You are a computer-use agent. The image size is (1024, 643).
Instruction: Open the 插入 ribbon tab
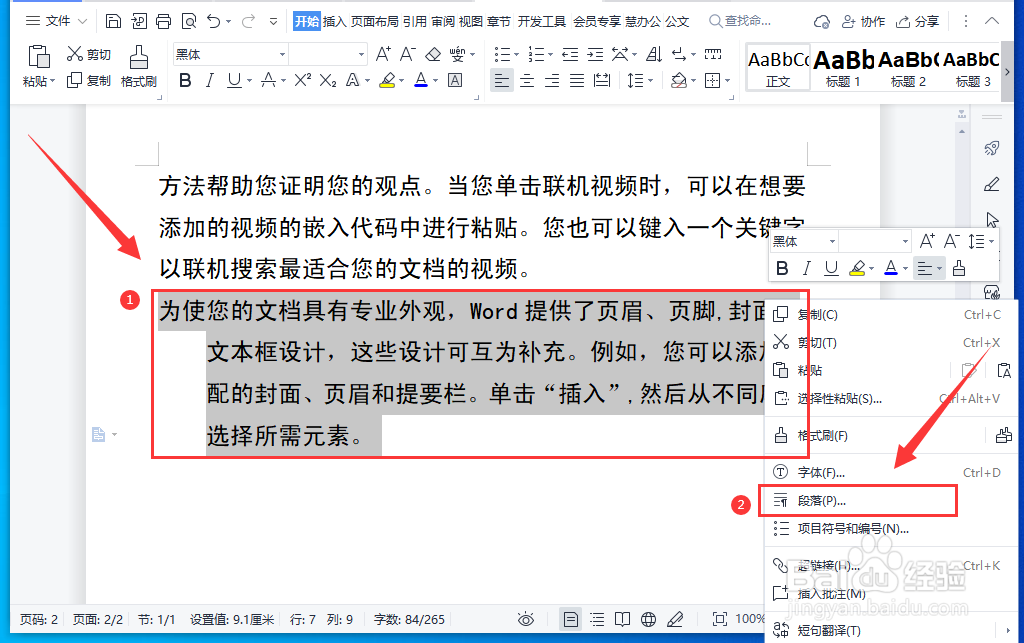tap(334, 22)
